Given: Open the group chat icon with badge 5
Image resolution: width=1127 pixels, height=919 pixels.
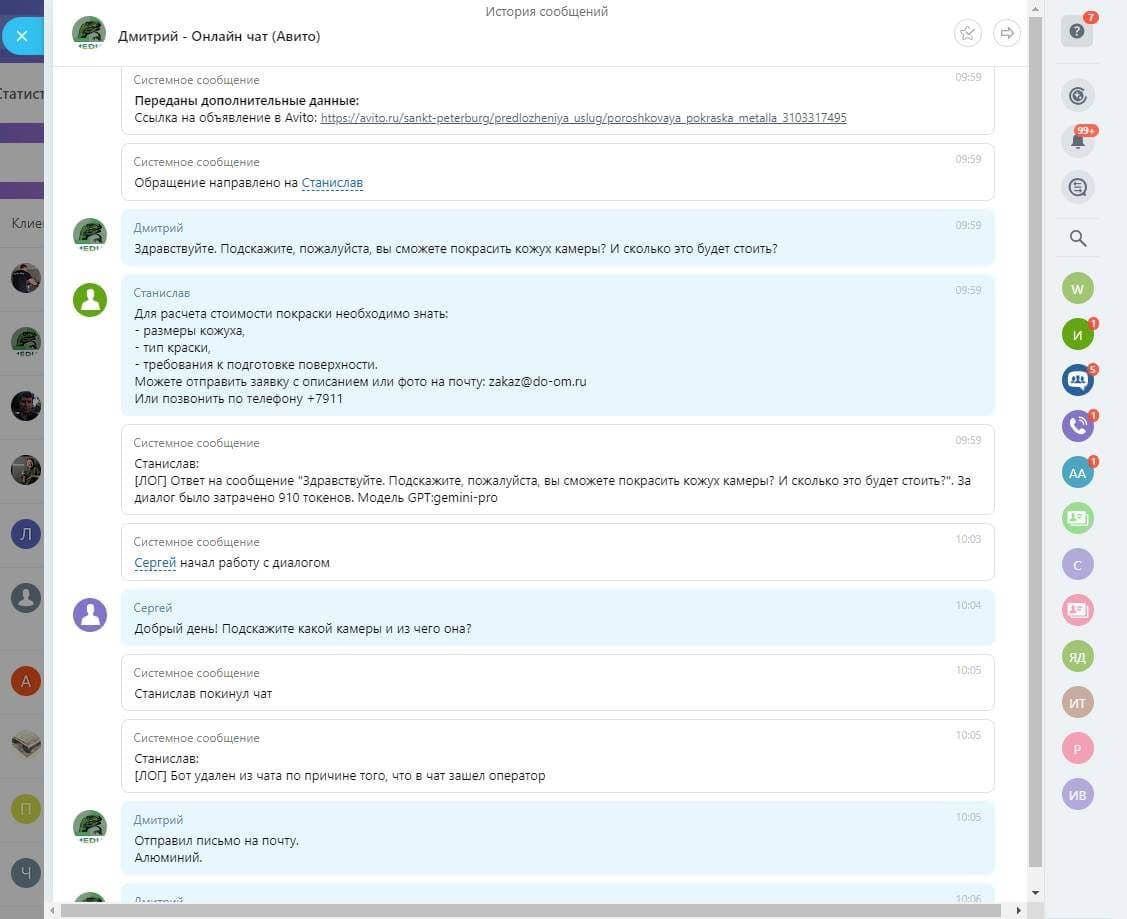Looking at the screenshot, I should click(1077, 381).
